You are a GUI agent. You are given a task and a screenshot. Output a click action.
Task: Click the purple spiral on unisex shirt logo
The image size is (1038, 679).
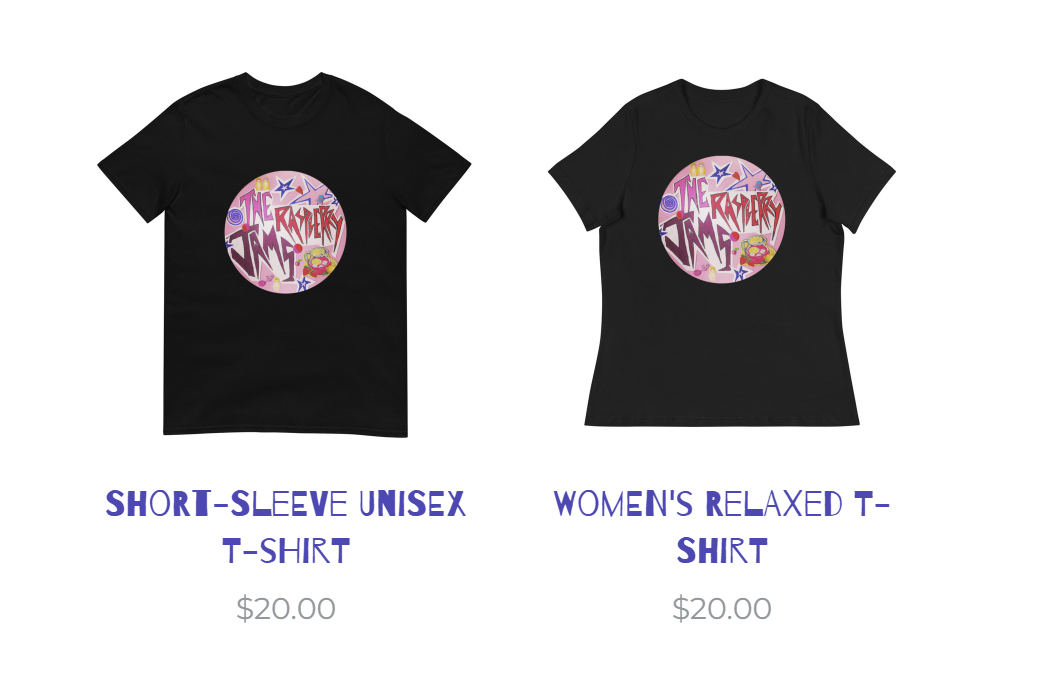235,216
